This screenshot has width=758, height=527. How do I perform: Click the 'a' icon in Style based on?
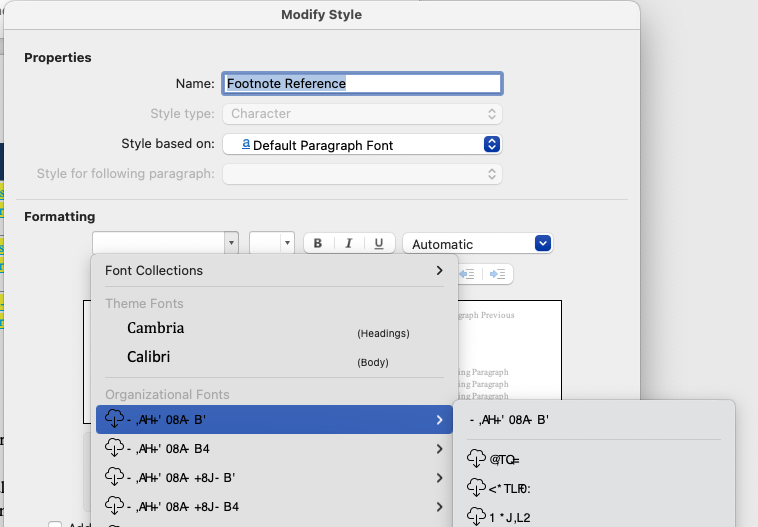(x=246, y=144)
